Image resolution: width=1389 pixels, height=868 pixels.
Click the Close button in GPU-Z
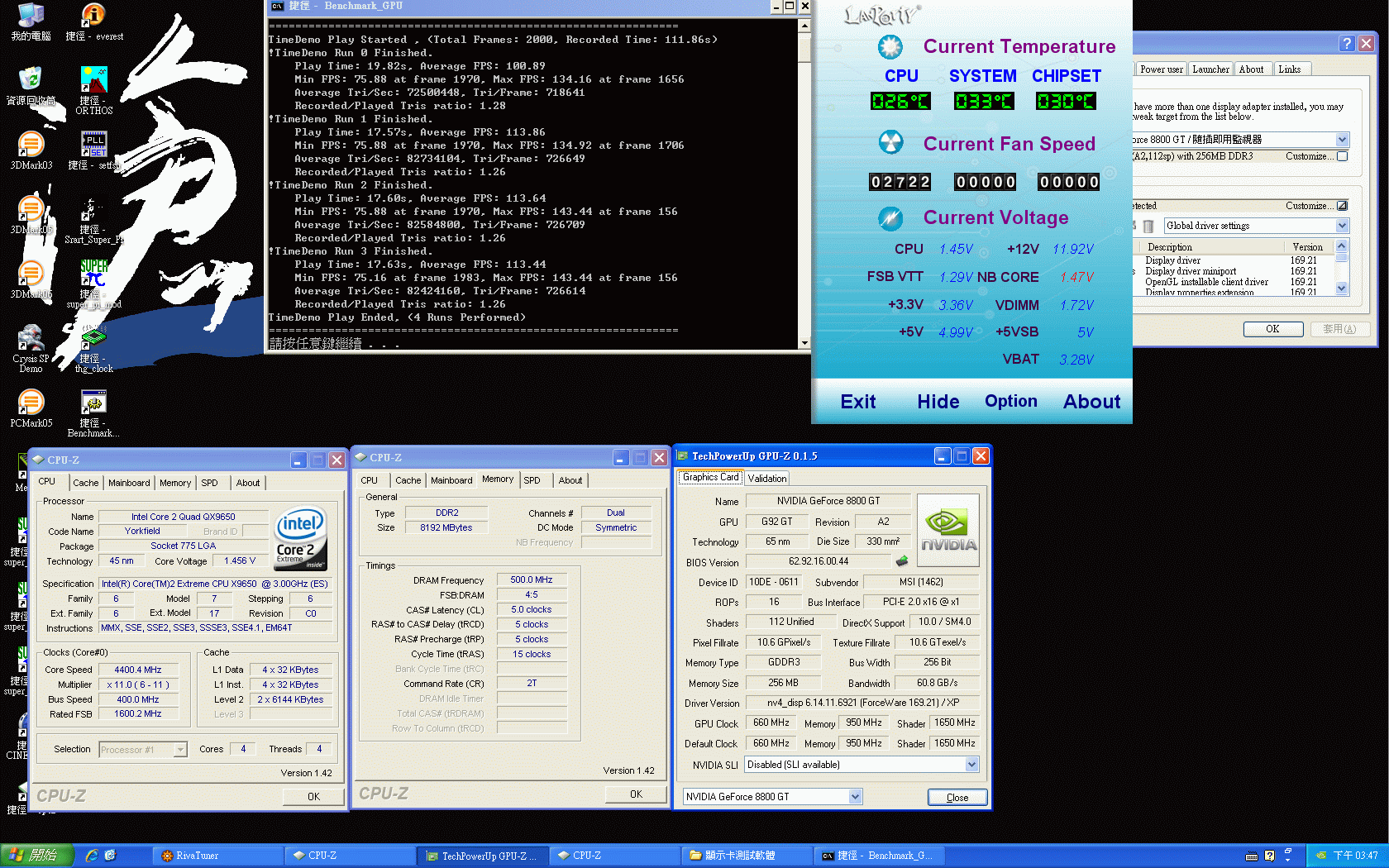tap(957, 798)
